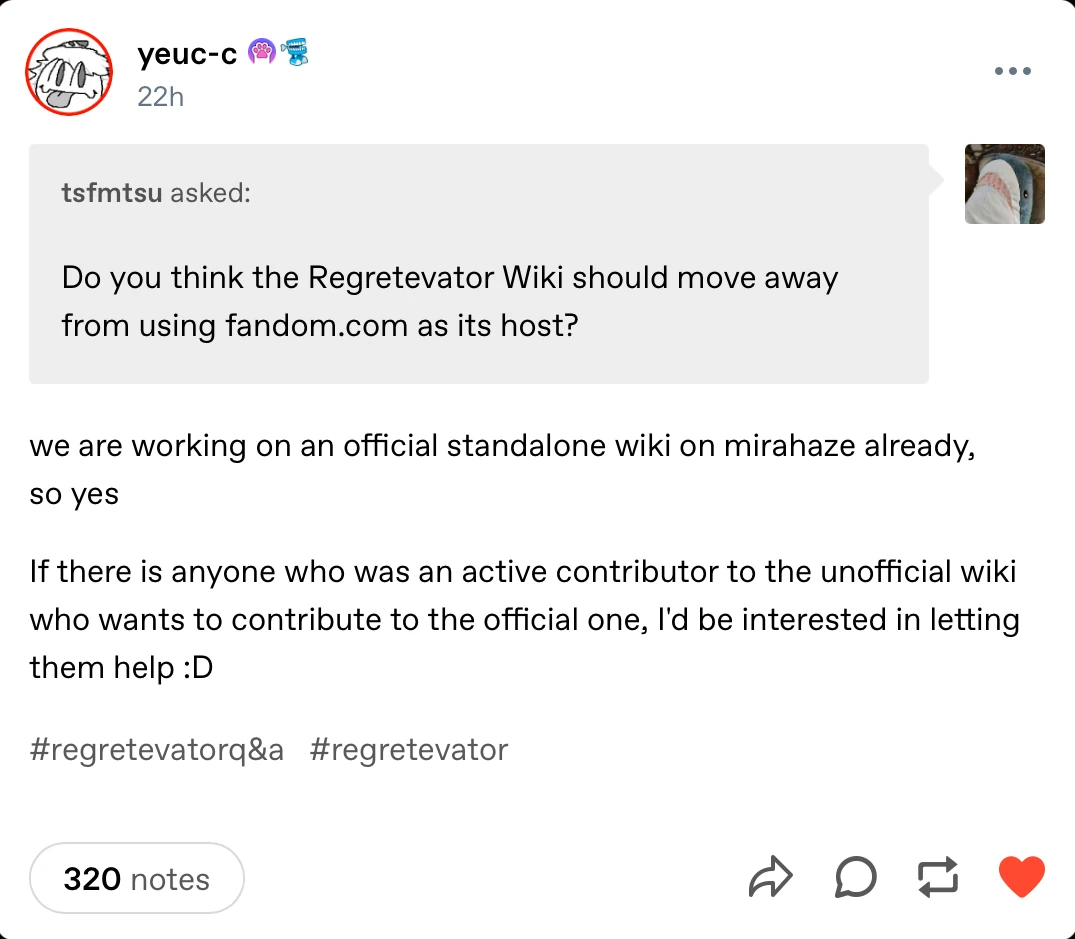The height and width of the screenshot is (939, 1075).
Task: Open the three-dot post options menu
Action: pos(1012,71)
